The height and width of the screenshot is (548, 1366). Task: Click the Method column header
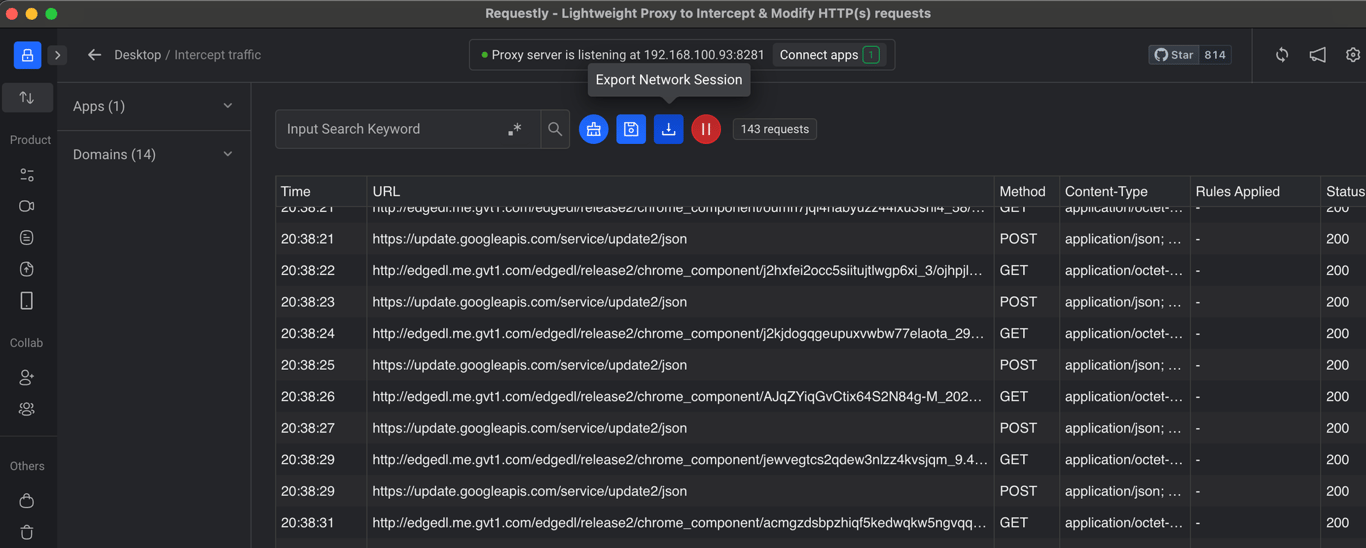click(1026, 191)
